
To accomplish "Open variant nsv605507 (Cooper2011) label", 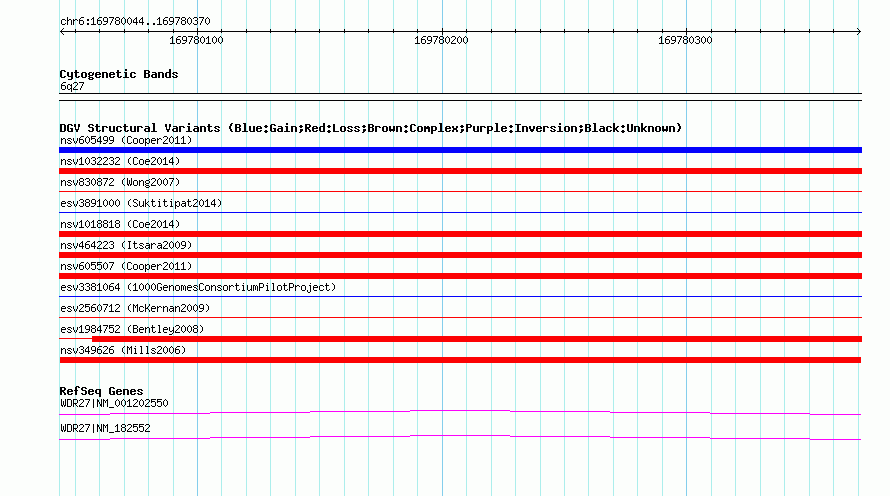I will click(126, 266).
